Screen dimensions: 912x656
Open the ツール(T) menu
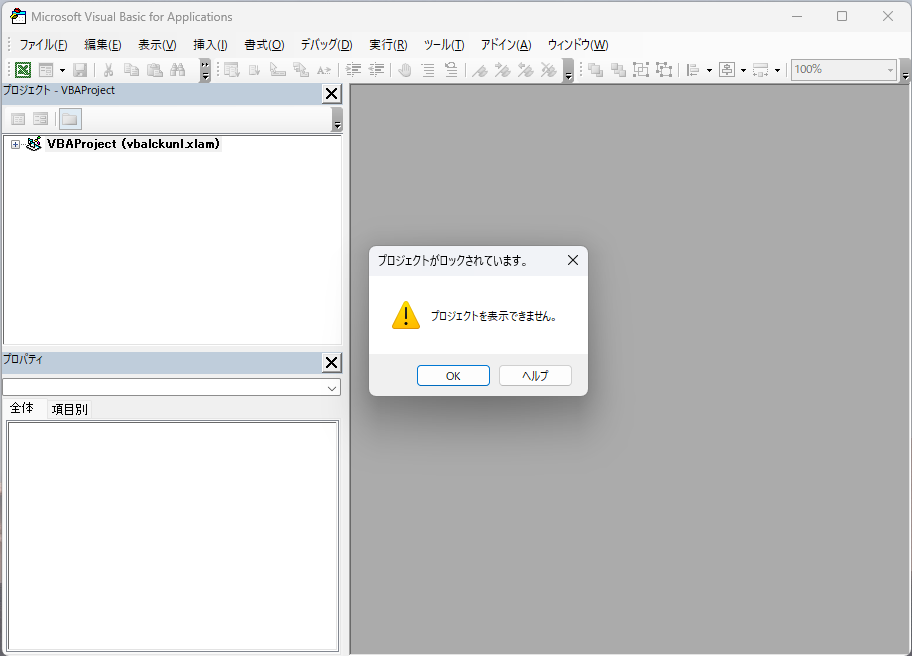click(x=443, y=45)
